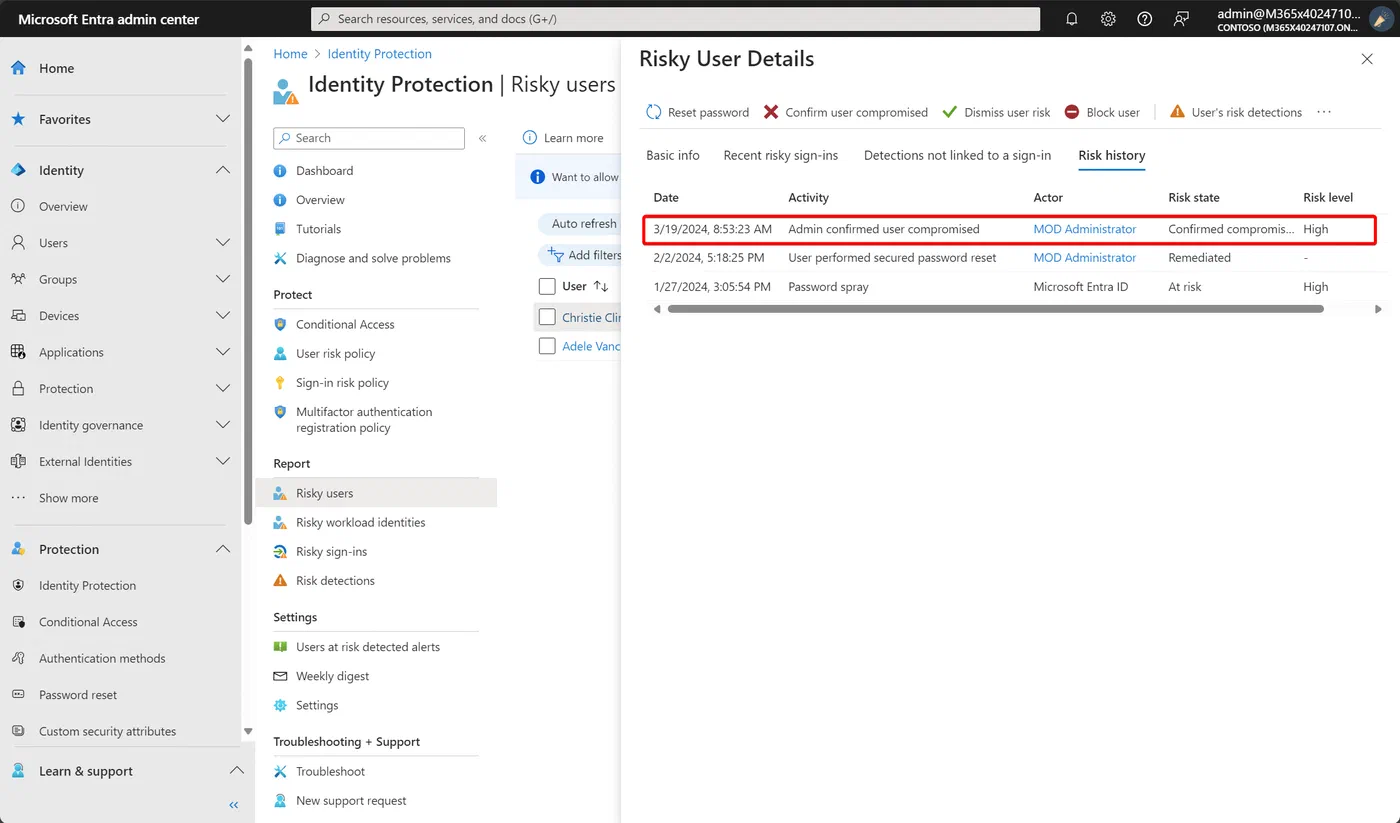Click the sort arrows next to User column

pyautogui.click(x=601, y=286)
